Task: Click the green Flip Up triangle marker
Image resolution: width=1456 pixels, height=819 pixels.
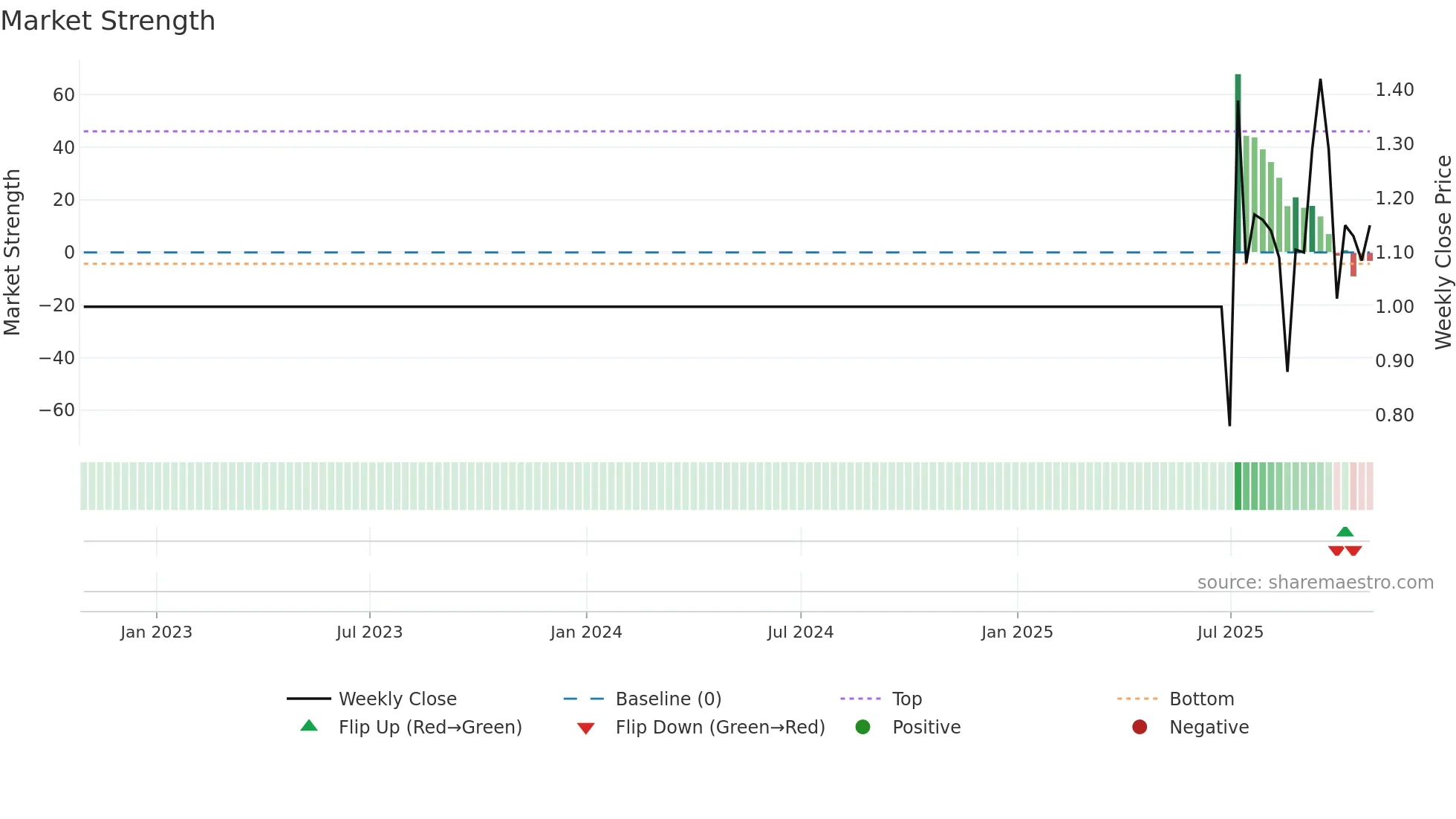Action: pyautogui.click(x=1345, y=532)
